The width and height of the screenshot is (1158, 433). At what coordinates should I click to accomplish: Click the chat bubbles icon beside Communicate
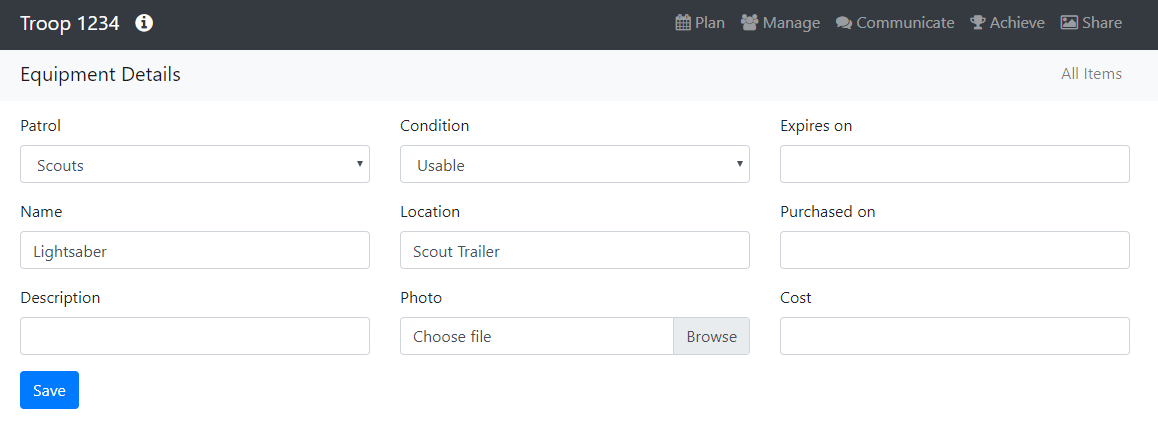(x=843, y=23)
